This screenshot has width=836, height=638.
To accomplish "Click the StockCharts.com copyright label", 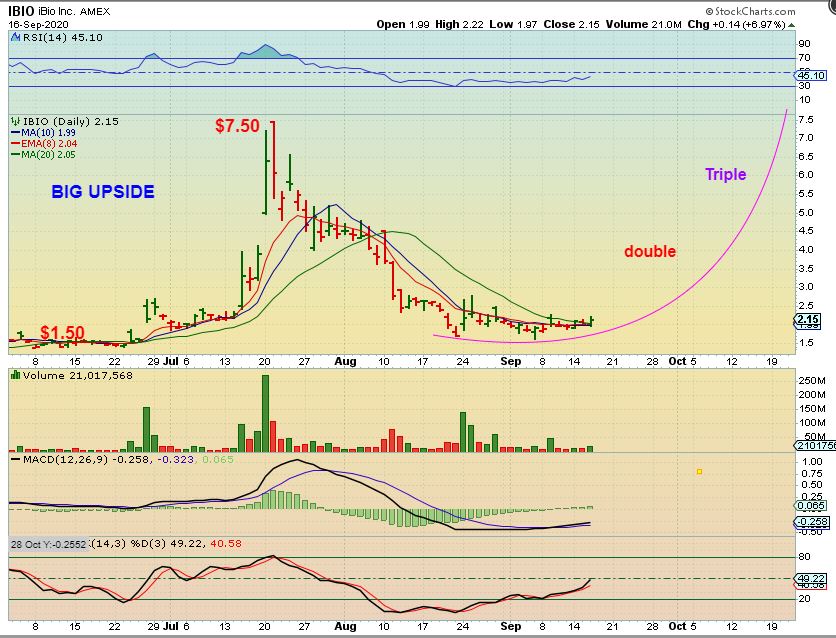I will point(750,11).
